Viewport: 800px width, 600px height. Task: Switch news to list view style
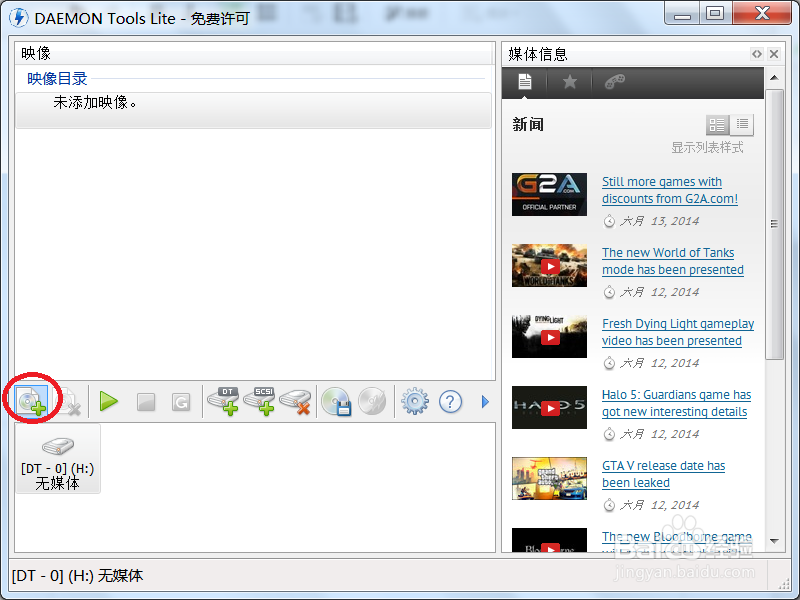742,124
